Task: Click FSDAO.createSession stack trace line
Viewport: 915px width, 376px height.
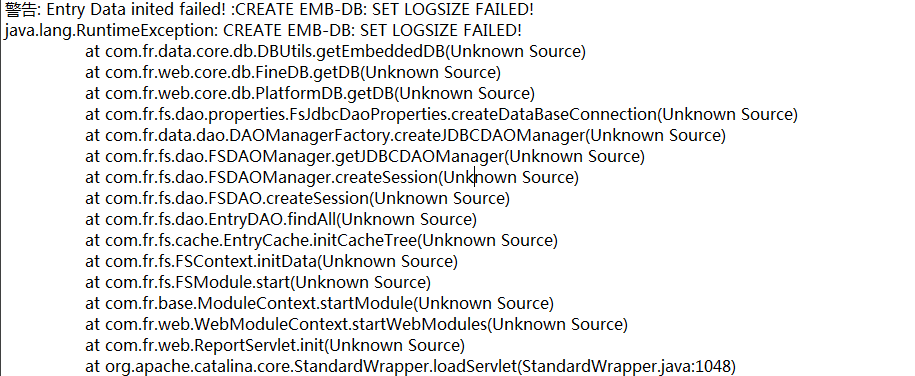Action: [298, 199]
